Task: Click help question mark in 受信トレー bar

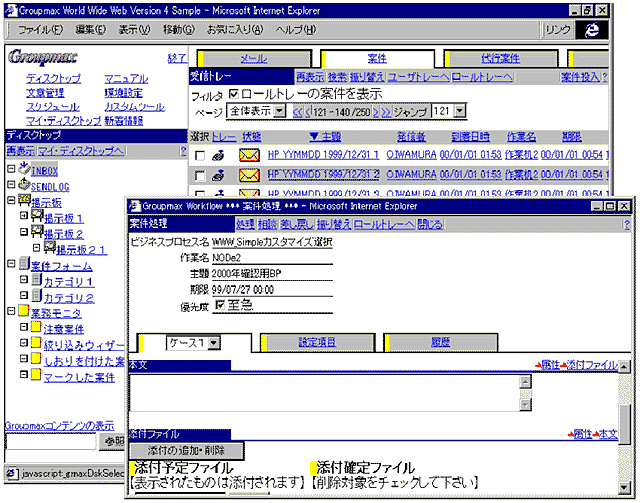Action: [604, 77]
